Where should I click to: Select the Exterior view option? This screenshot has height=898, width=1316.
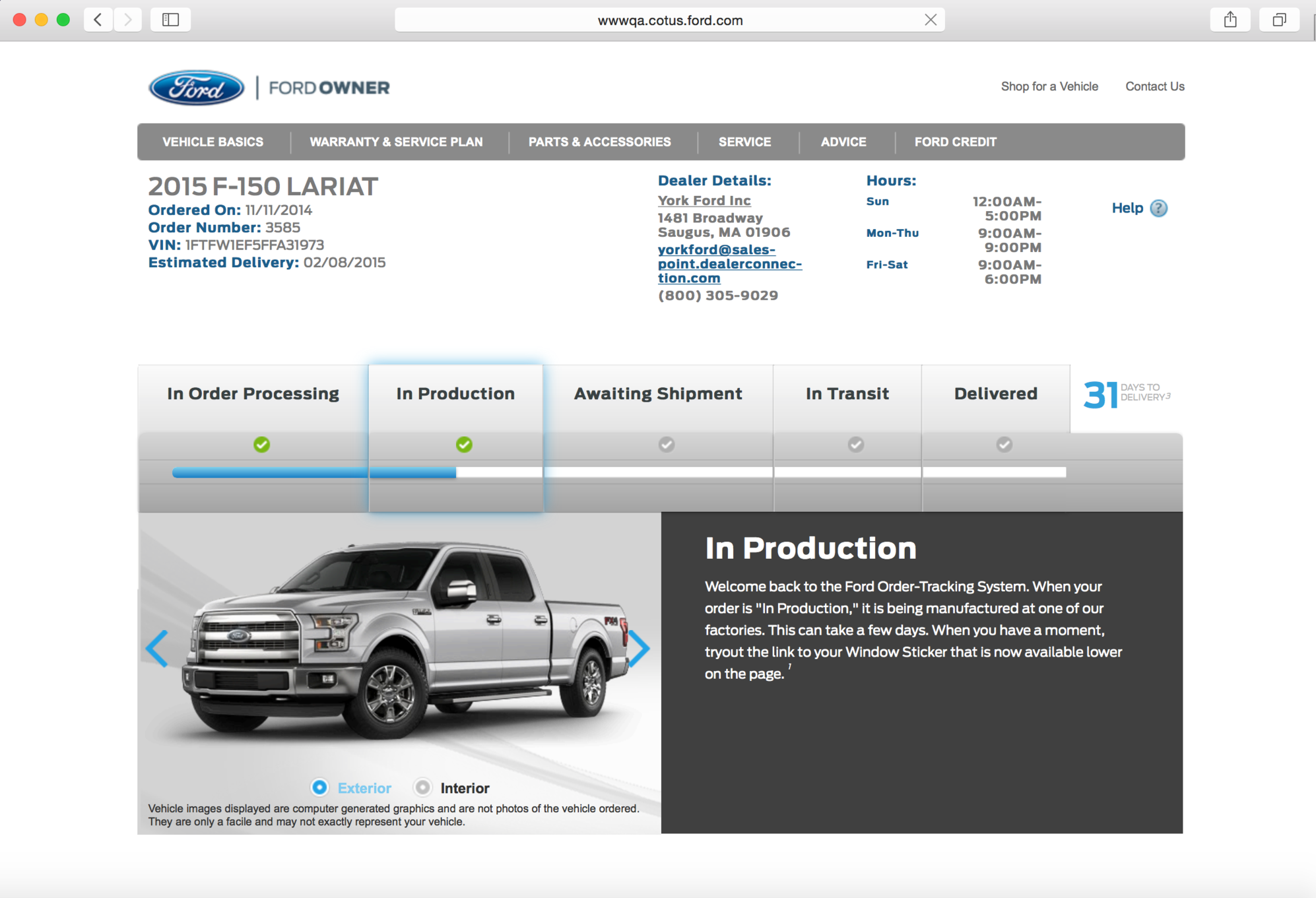[319, 787]
